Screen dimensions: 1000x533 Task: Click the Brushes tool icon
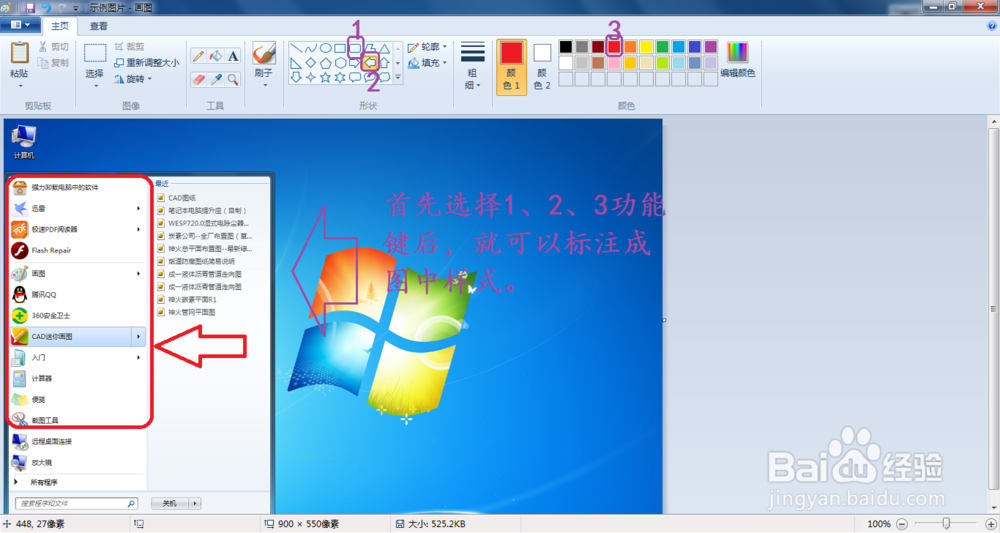263,54
